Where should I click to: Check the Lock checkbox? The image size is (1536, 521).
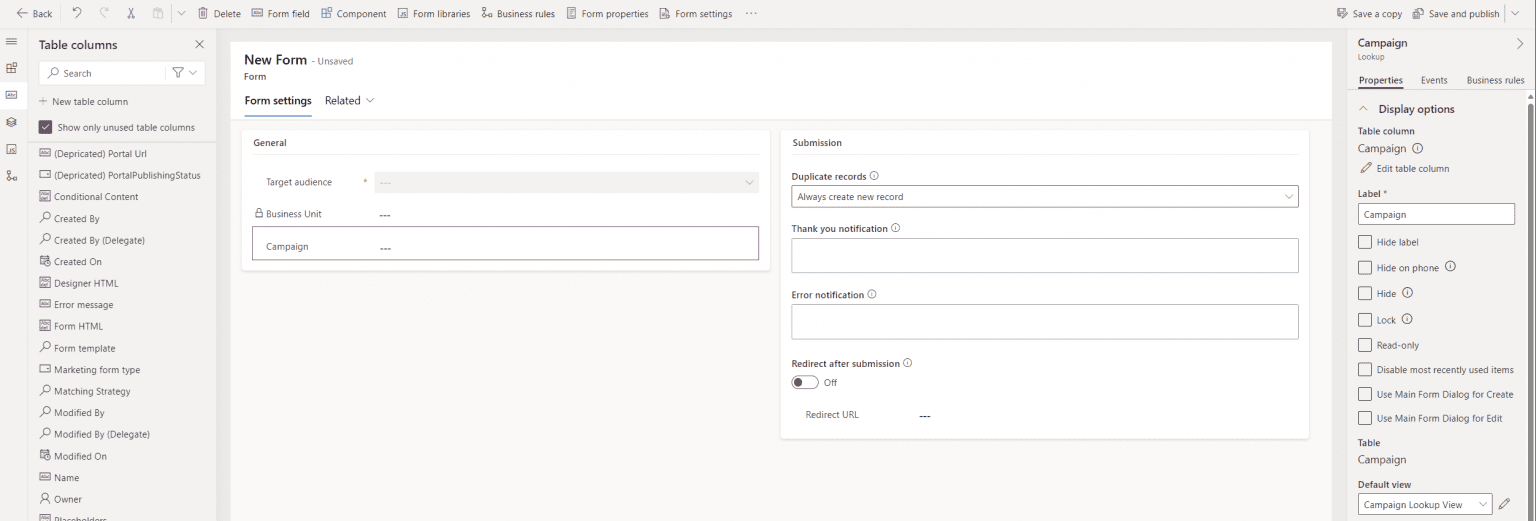click(1365, 320)
